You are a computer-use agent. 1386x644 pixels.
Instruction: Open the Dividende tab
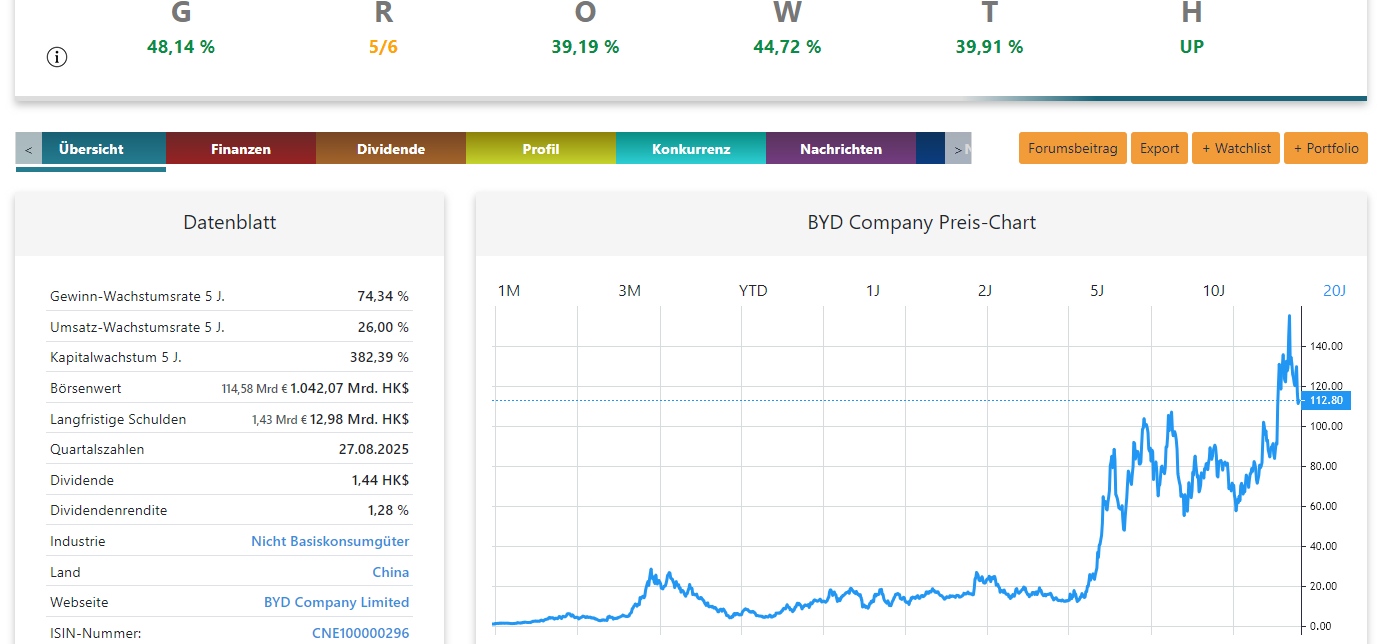(x=391, y=149)
